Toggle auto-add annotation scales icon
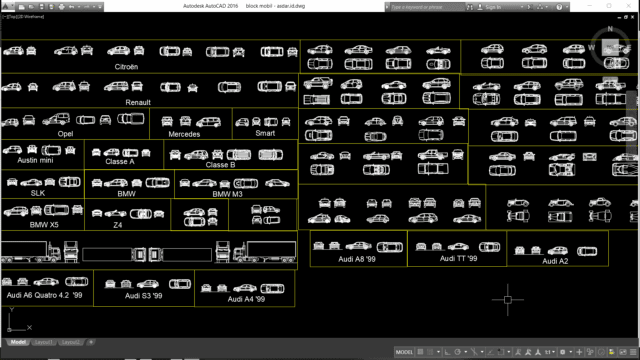 coord(528,352)
